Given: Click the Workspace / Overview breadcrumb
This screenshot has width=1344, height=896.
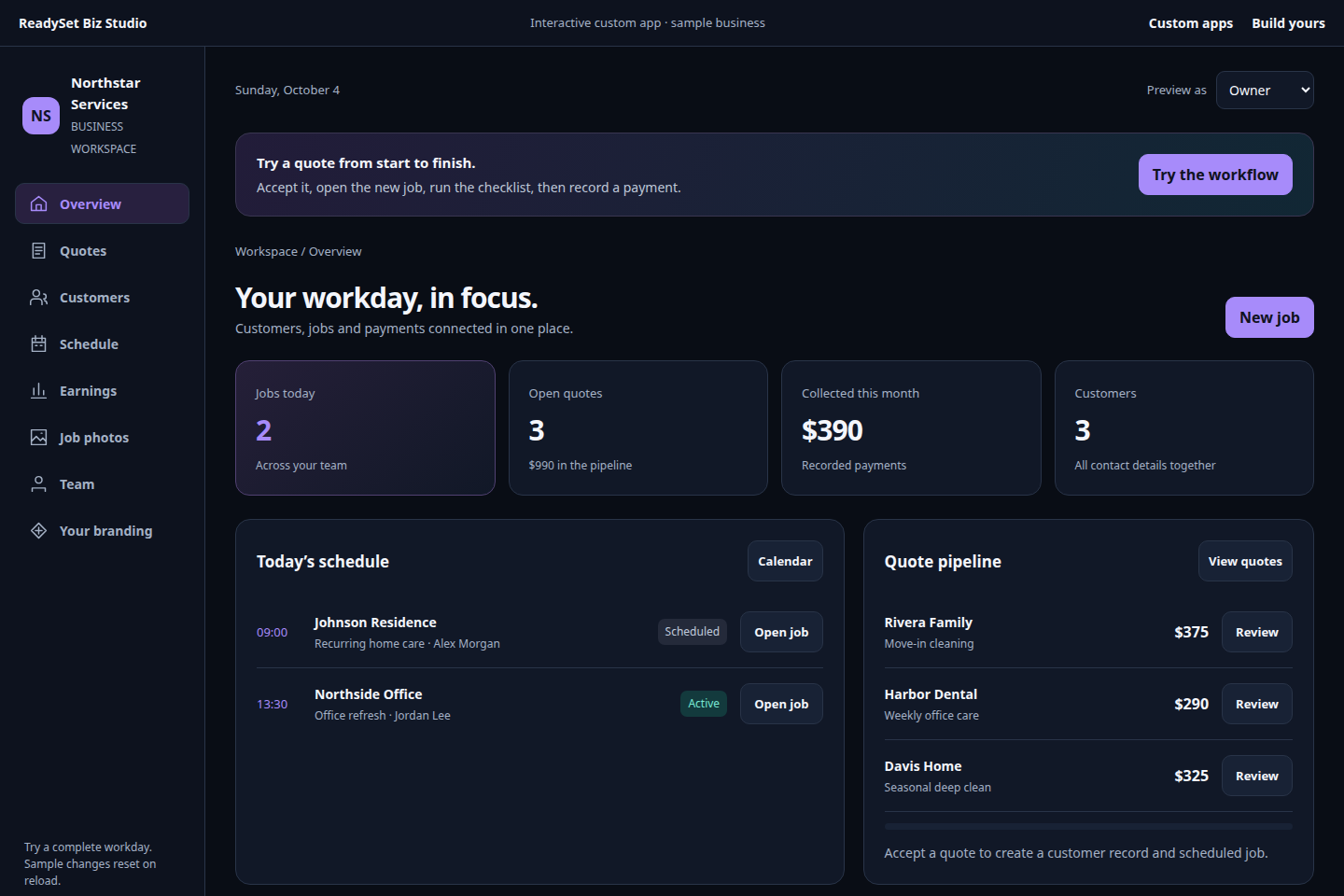Looking at the screenshot, I should coord(298,252).
